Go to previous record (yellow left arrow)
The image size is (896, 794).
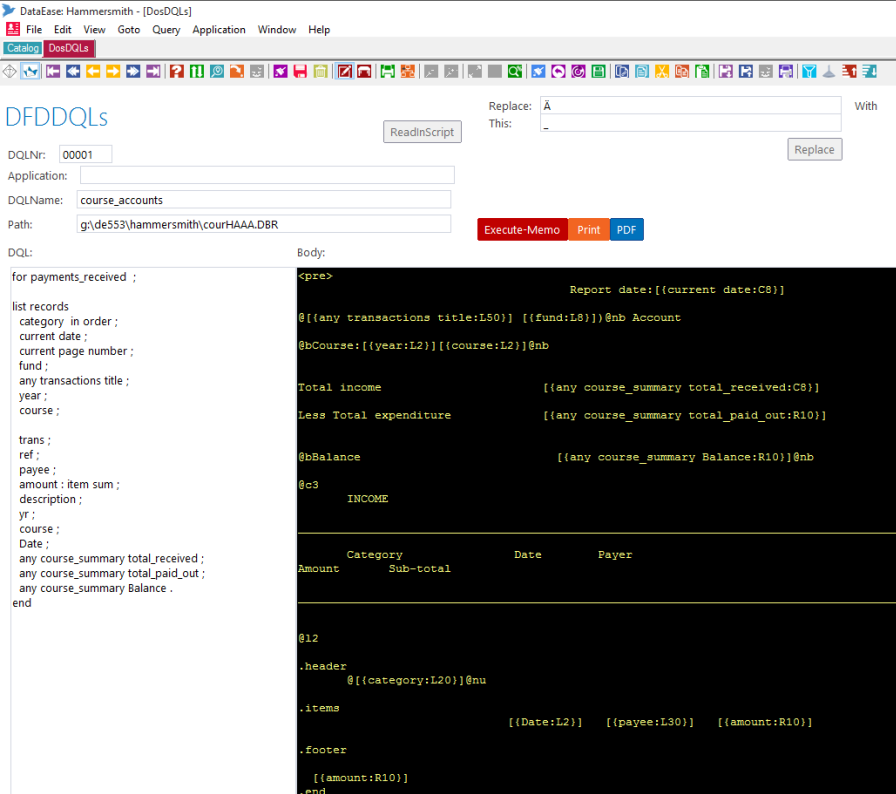coord(93,71)
